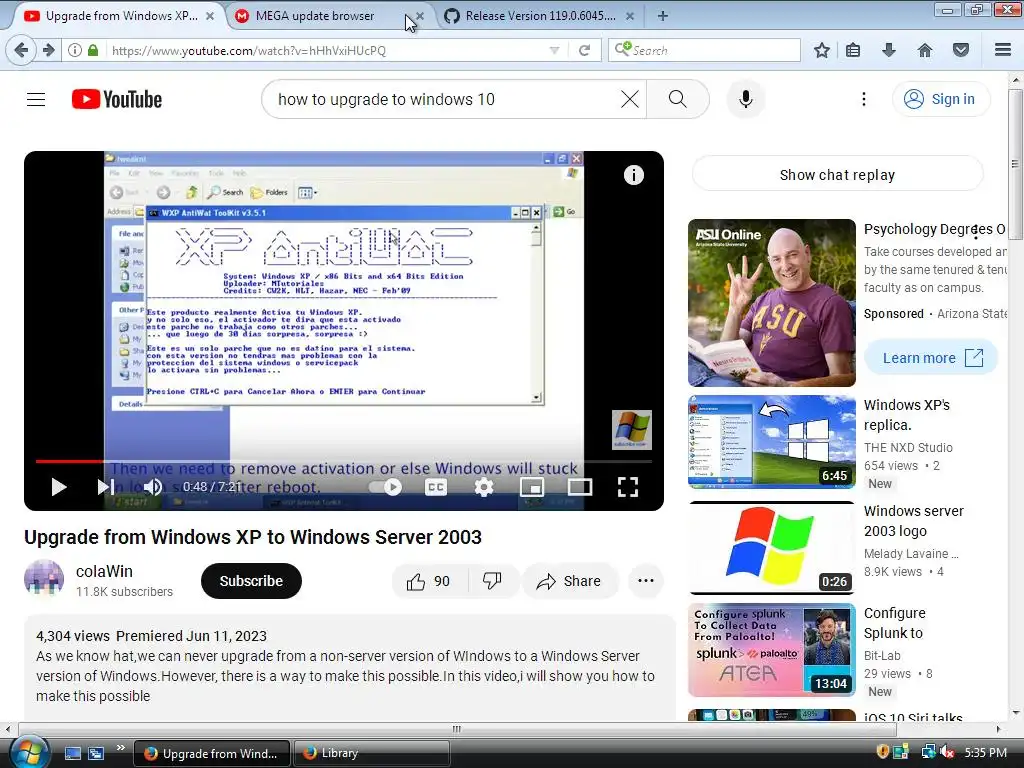
Task: Switch to Release Version 119.0.6045 tab
Action: [541, 16]
